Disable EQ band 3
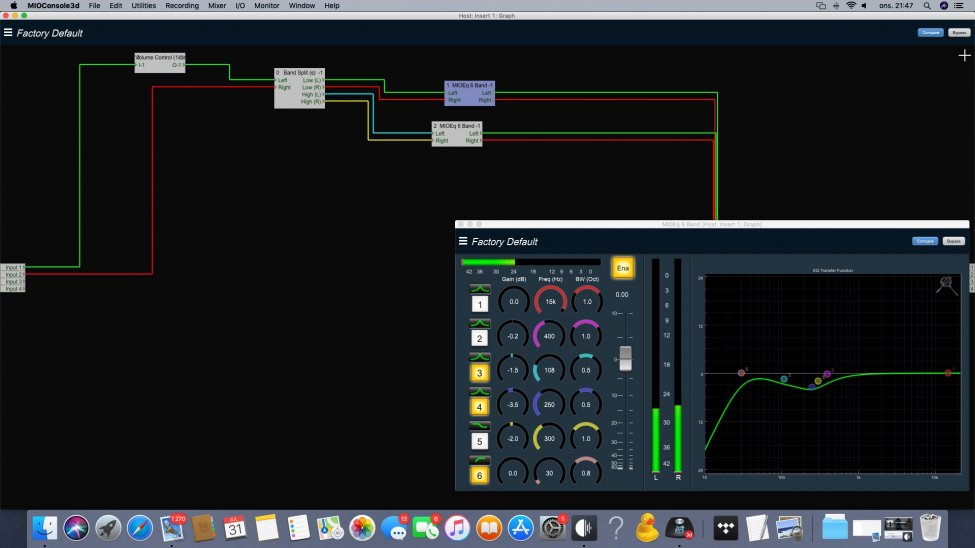975x548 pixels. (480, 373)
